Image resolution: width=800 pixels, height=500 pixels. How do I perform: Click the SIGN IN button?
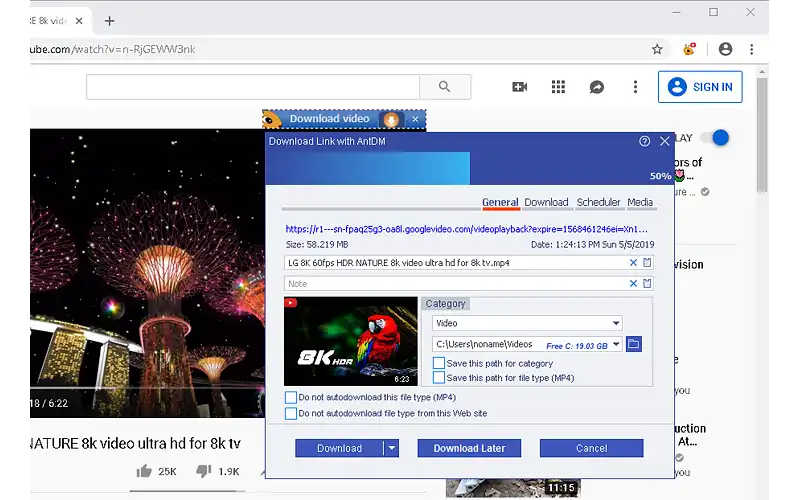pos(700,87)
